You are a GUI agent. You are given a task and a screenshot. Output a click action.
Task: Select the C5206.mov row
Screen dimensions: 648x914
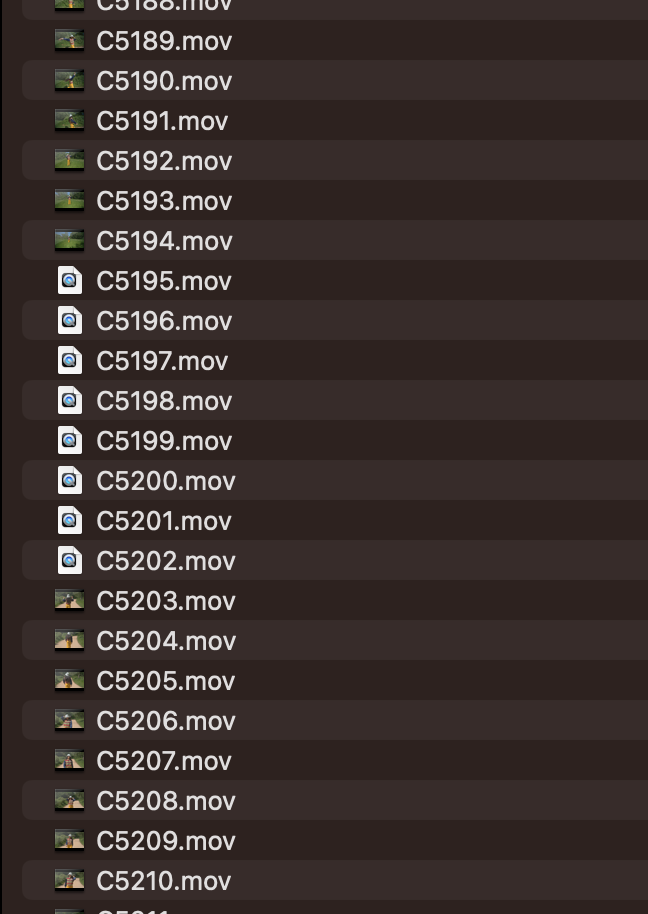[x=335, y=720]
